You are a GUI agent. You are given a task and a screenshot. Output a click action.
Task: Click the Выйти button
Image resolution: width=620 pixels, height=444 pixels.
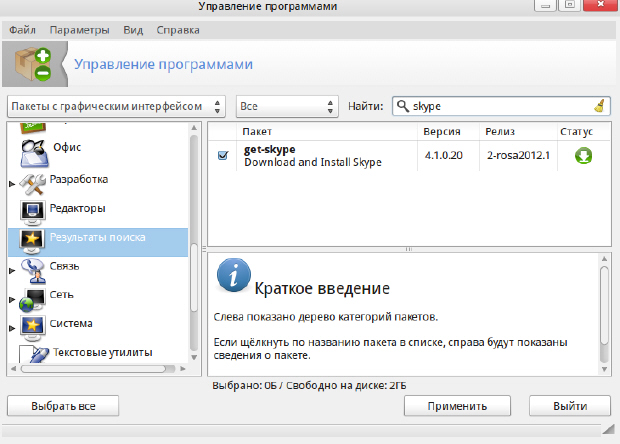pyautogui.click(x=570, y=406)
